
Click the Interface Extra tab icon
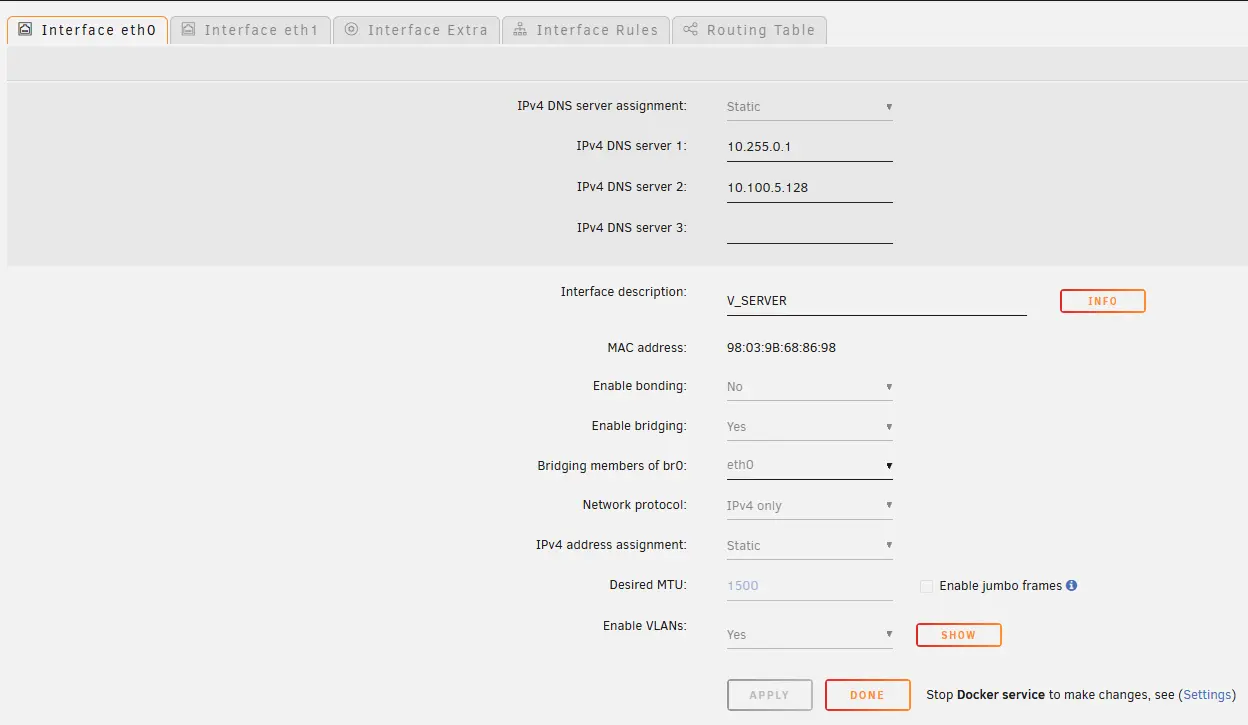pos(351,30)
